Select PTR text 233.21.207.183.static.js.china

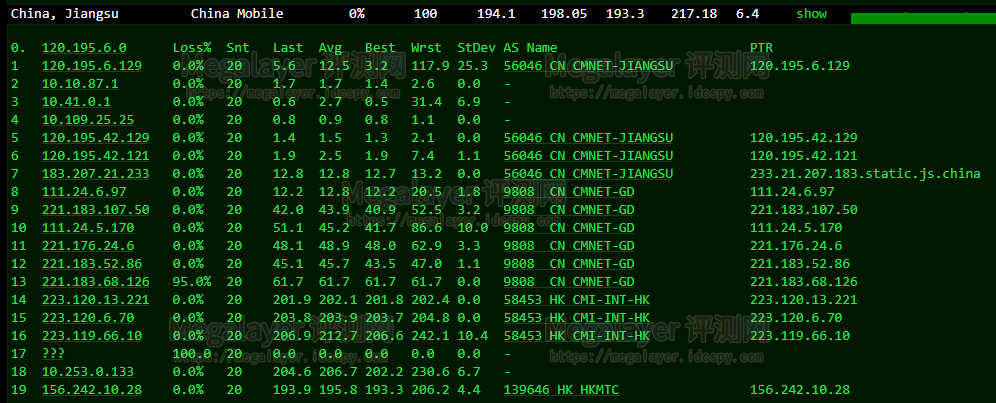pos(865,174)
